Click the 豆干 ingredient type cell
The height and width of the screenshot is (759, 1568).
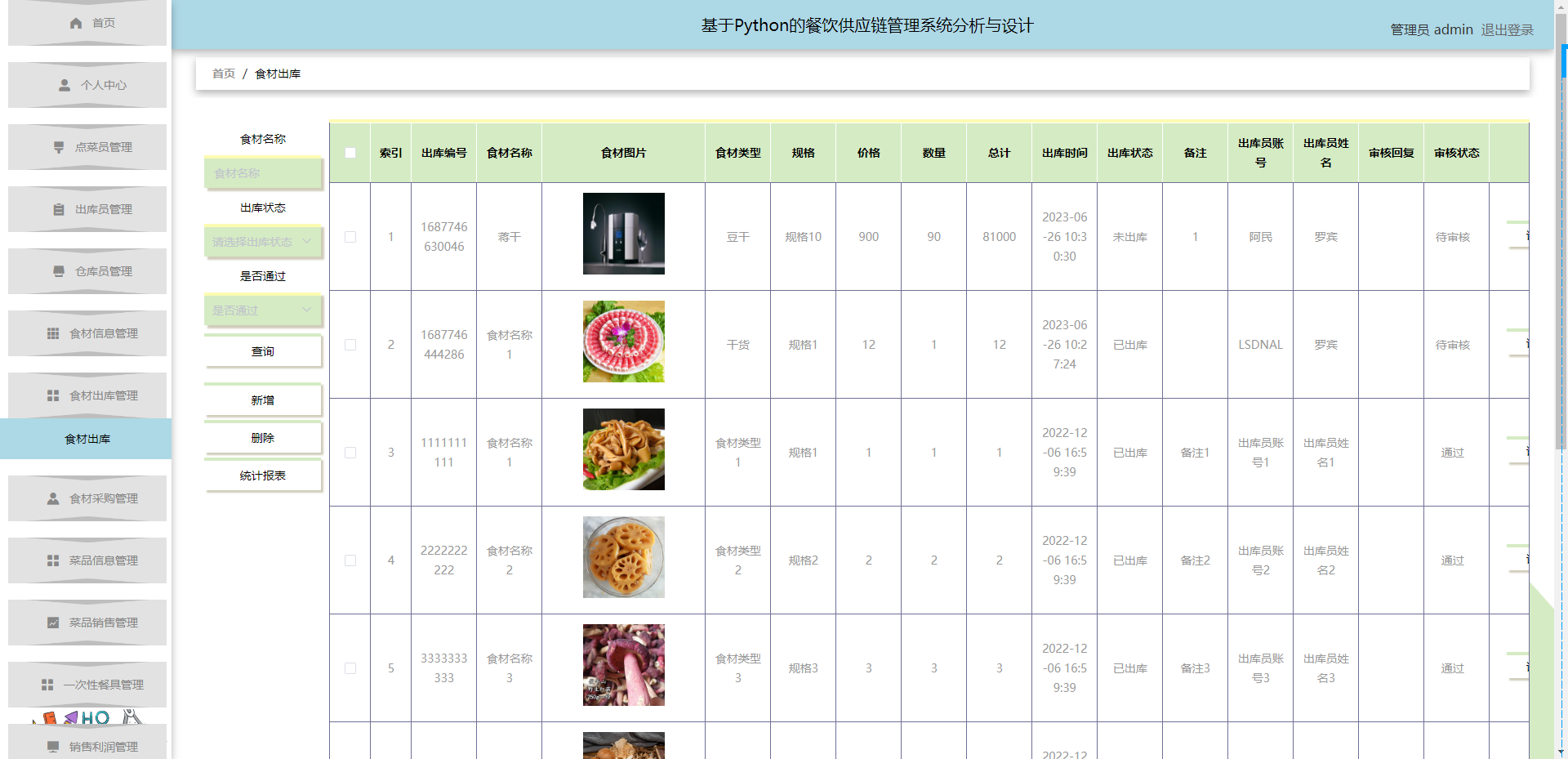[x=738, y=237]
